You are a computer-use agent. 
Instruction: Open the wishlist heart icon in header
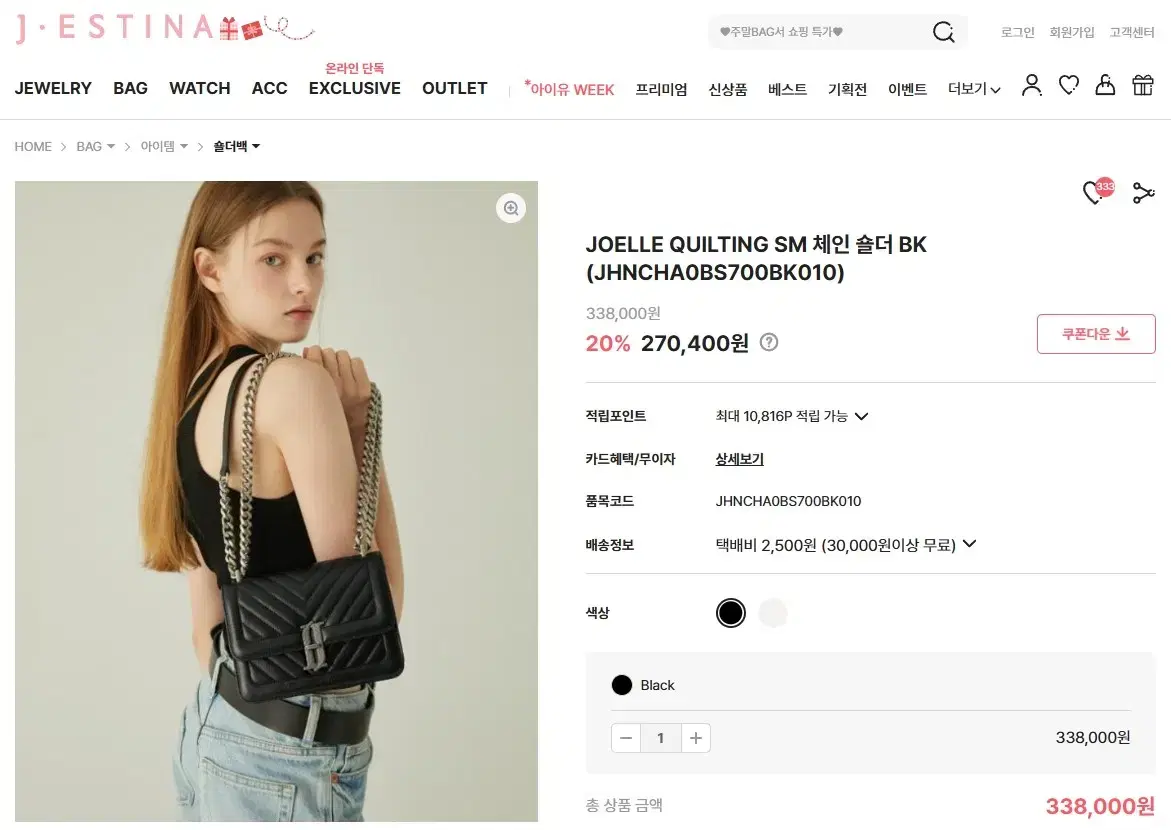point(1069,85)
